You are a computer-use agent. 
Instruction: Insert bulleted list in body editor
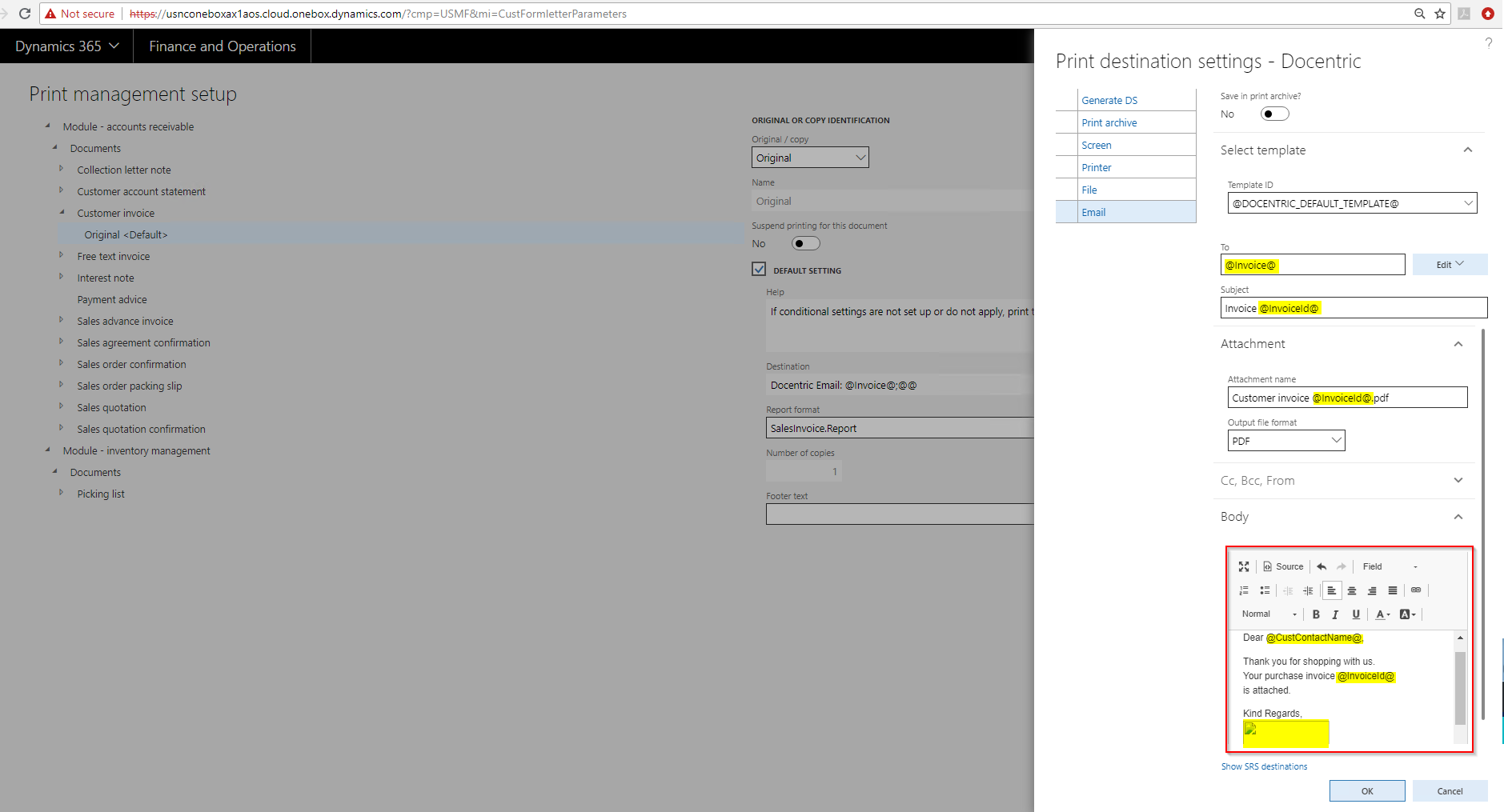pos(1265,590)
